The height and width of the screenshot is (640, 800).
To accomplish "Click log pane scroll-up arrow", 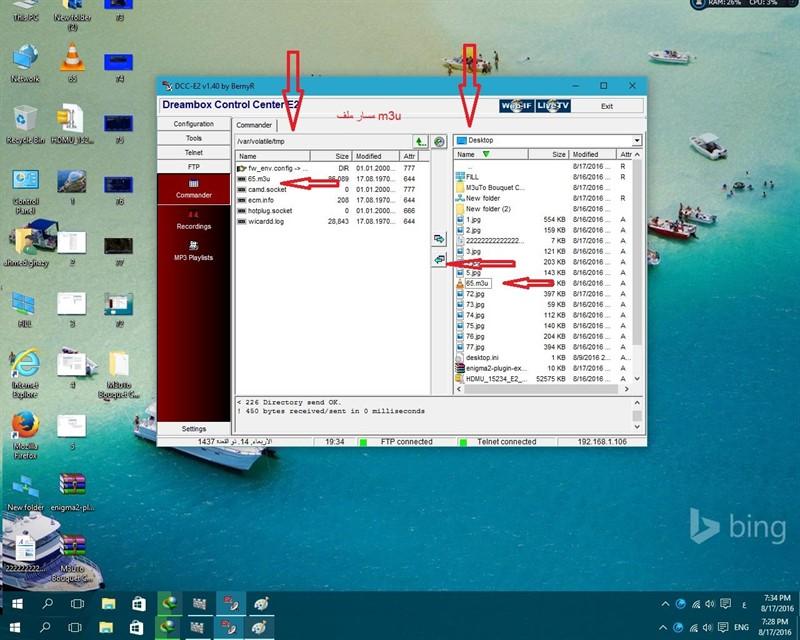I will pyautogui.click(x=637, y=403).
